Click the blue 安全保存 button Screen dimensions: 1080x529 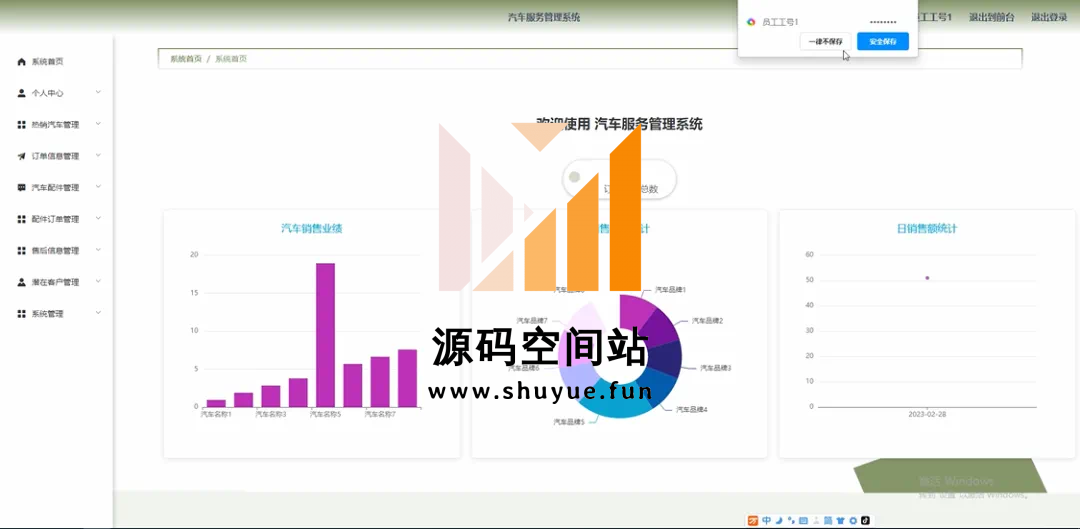pos(882,41)
